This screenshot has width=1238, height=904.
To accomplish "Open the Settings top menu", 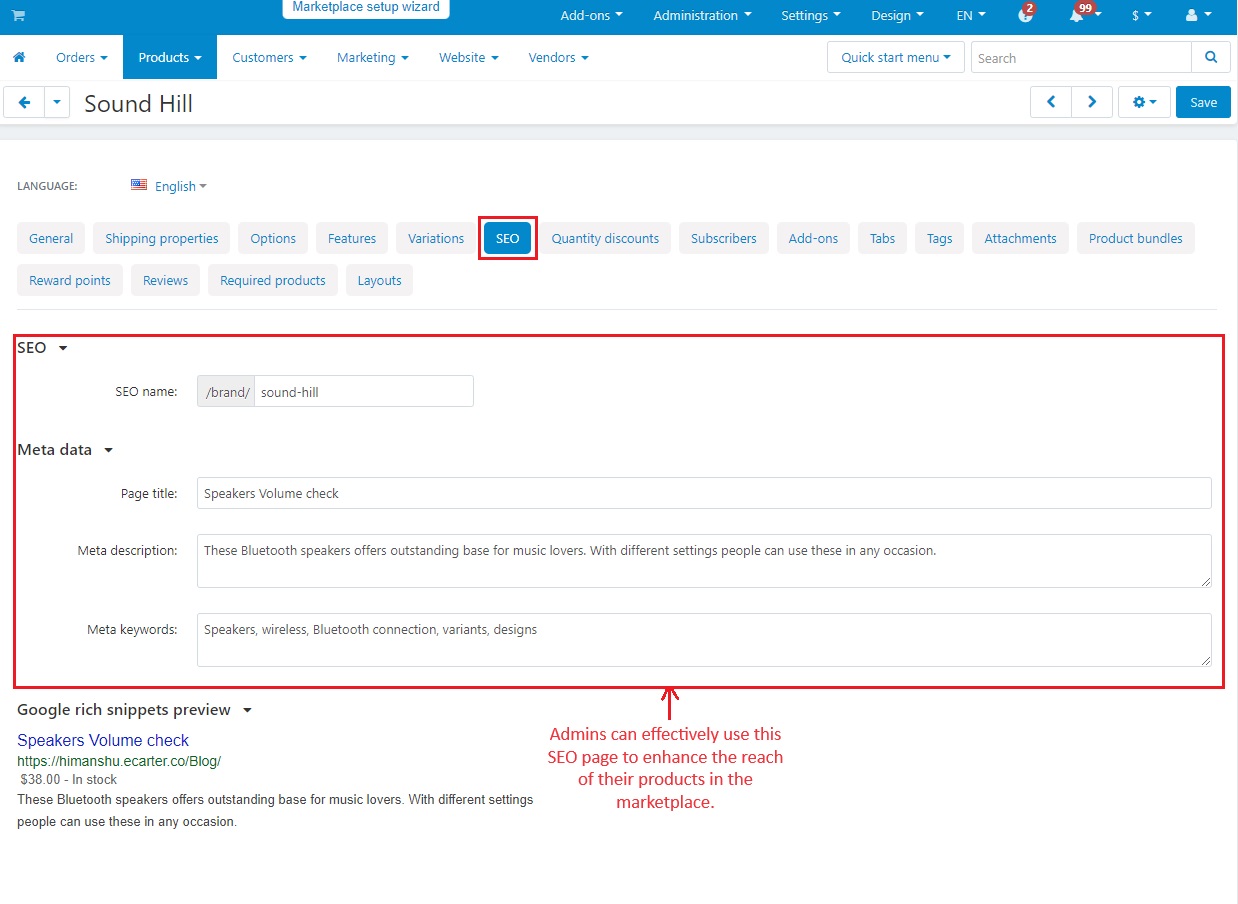I will (811, 15).
